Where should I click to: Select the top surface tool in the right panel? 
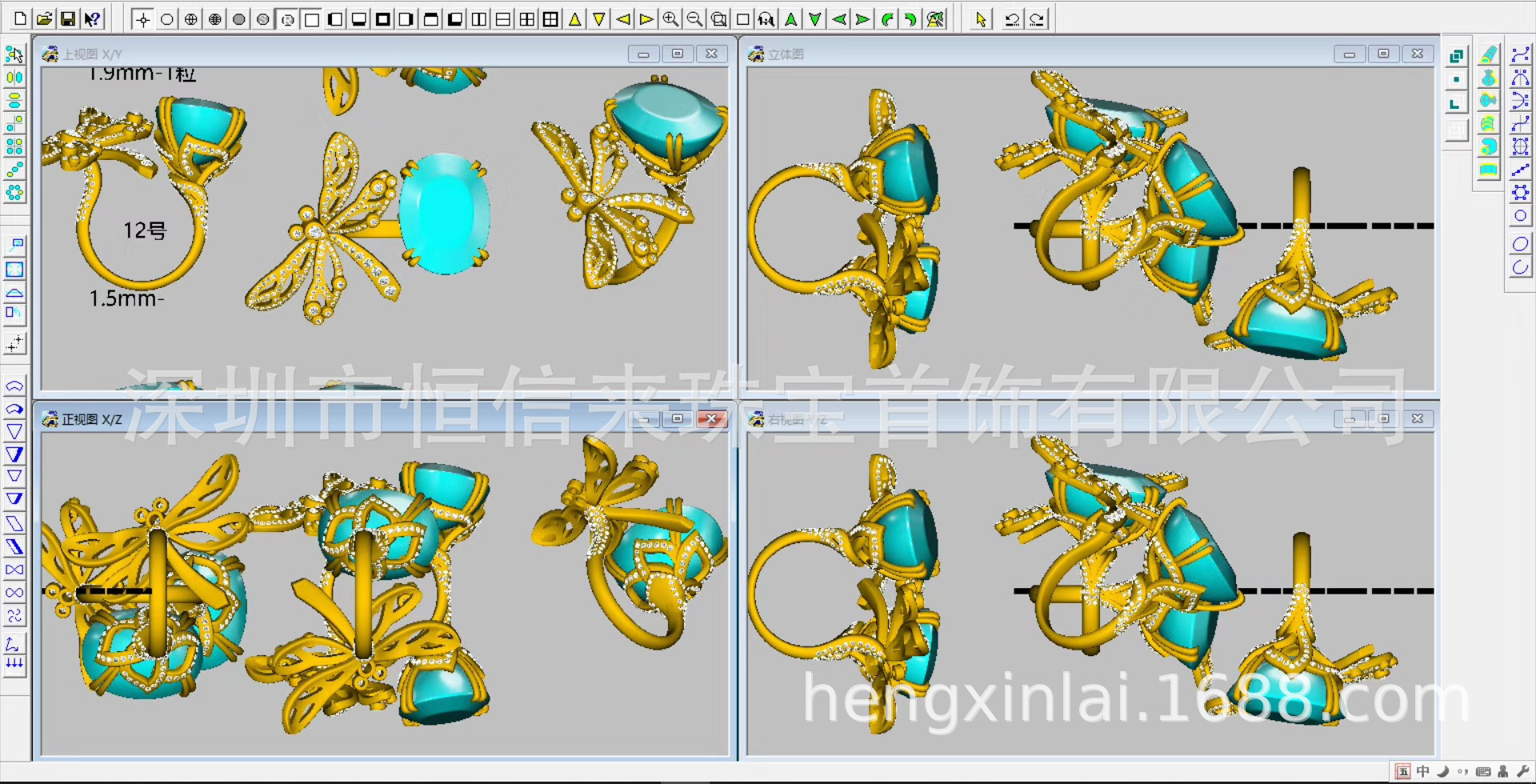point(1488,54)
